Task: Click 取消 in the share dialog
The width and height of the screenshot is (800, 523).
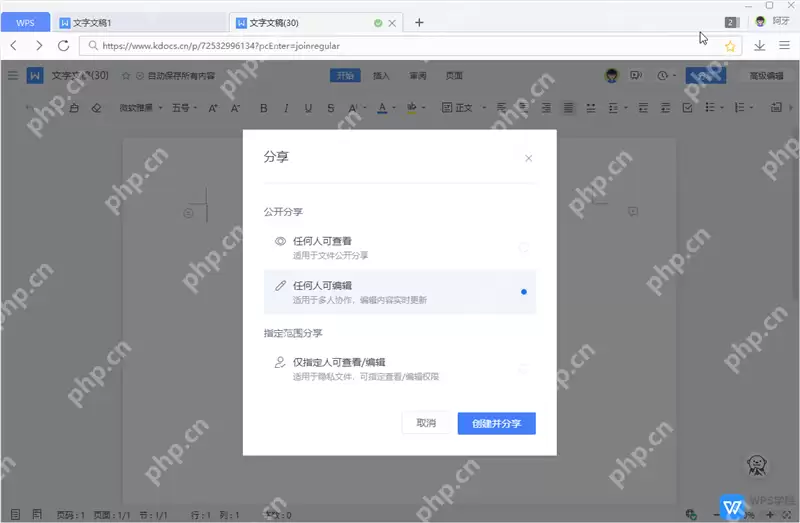Action: click(426, 423)
